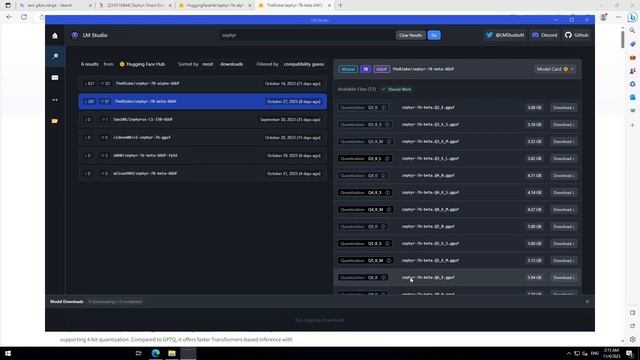Open the My Models folder sidebar icon

tap(55, 121)
